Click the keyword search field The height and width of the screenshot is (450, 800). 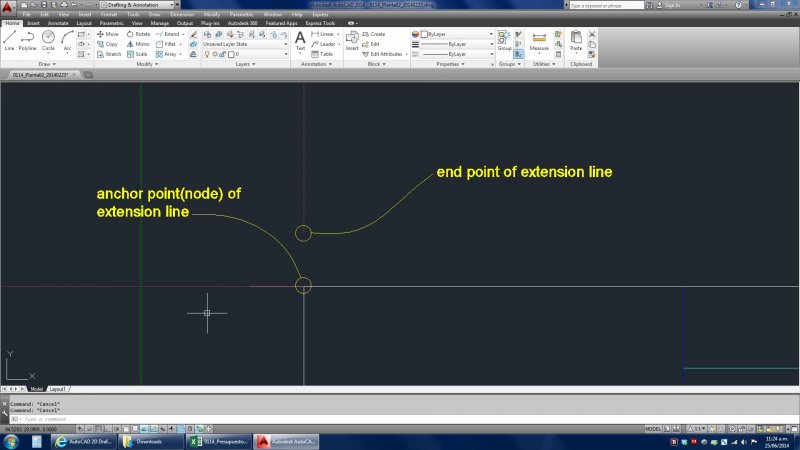tap(606, 5)
